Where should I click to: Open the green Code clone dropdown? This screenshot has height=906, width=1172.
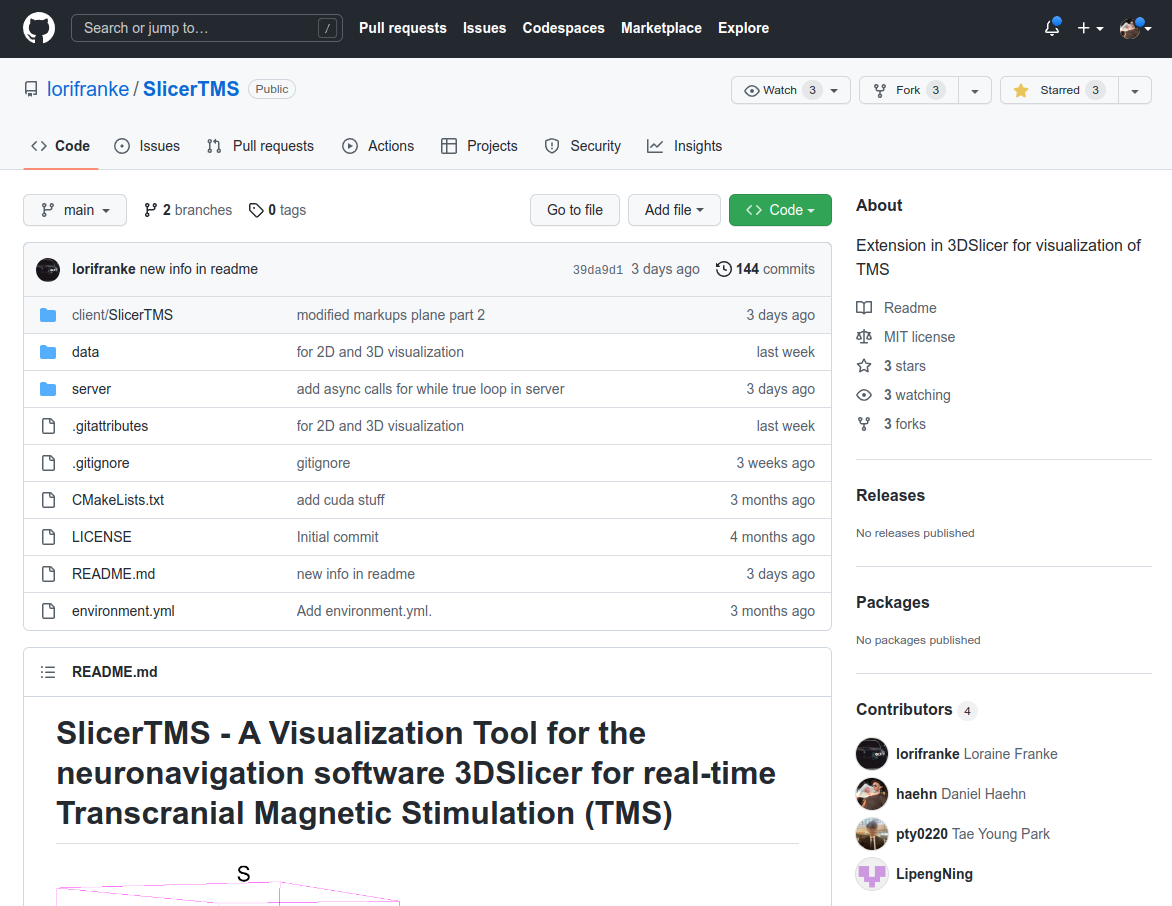pos(780,210)
